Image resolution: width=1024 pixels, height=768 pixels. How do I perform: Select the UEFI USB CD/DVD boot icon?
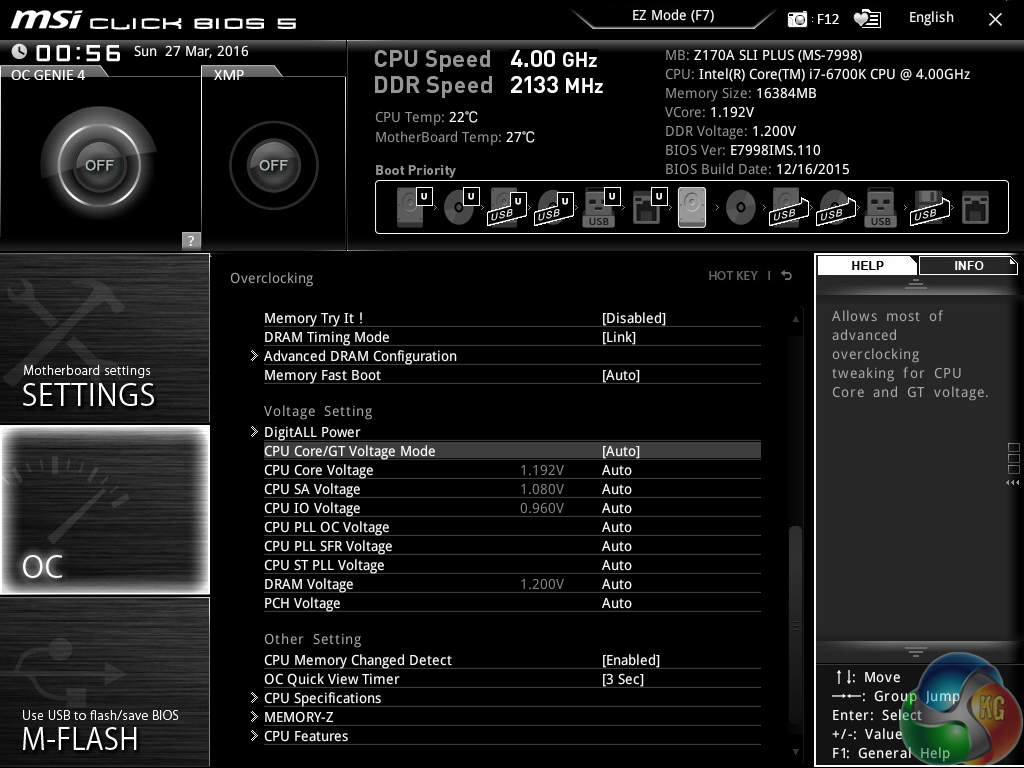coord(554,208)
